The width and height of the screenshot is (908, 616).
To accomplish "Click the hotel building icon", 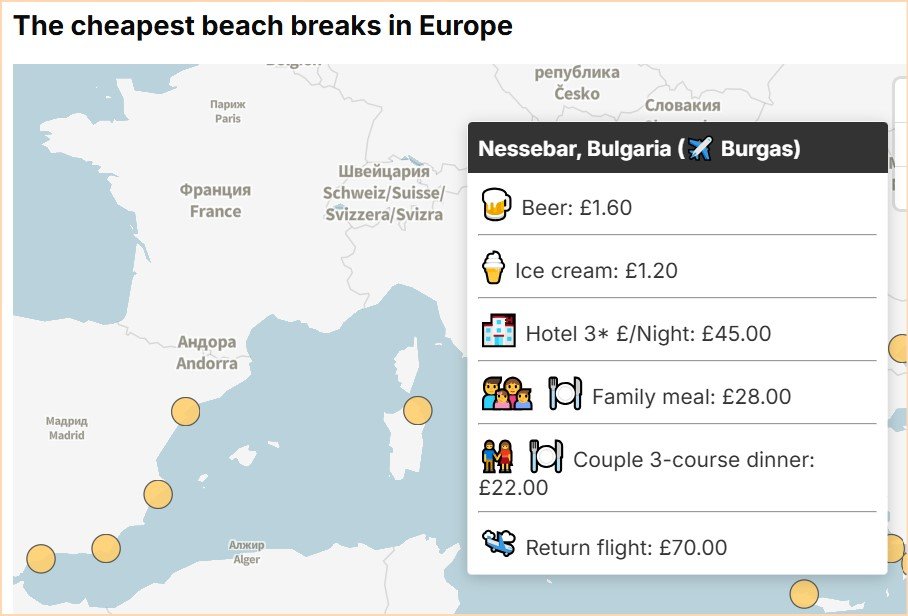I will pyautogui.click(x=498, y=331).
